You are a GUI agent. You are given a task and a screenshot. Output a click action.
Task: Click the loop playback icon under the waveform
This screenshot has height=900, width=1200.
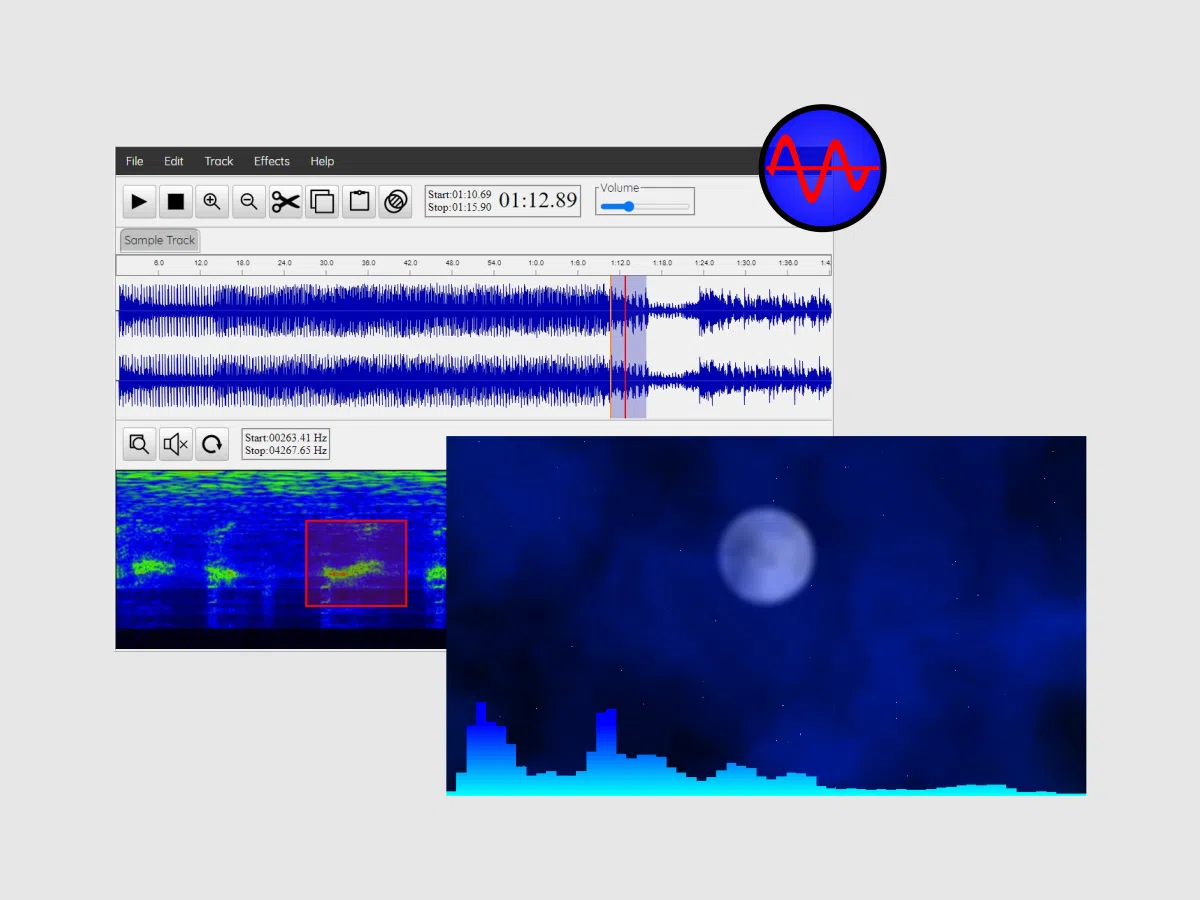[213, 444]
